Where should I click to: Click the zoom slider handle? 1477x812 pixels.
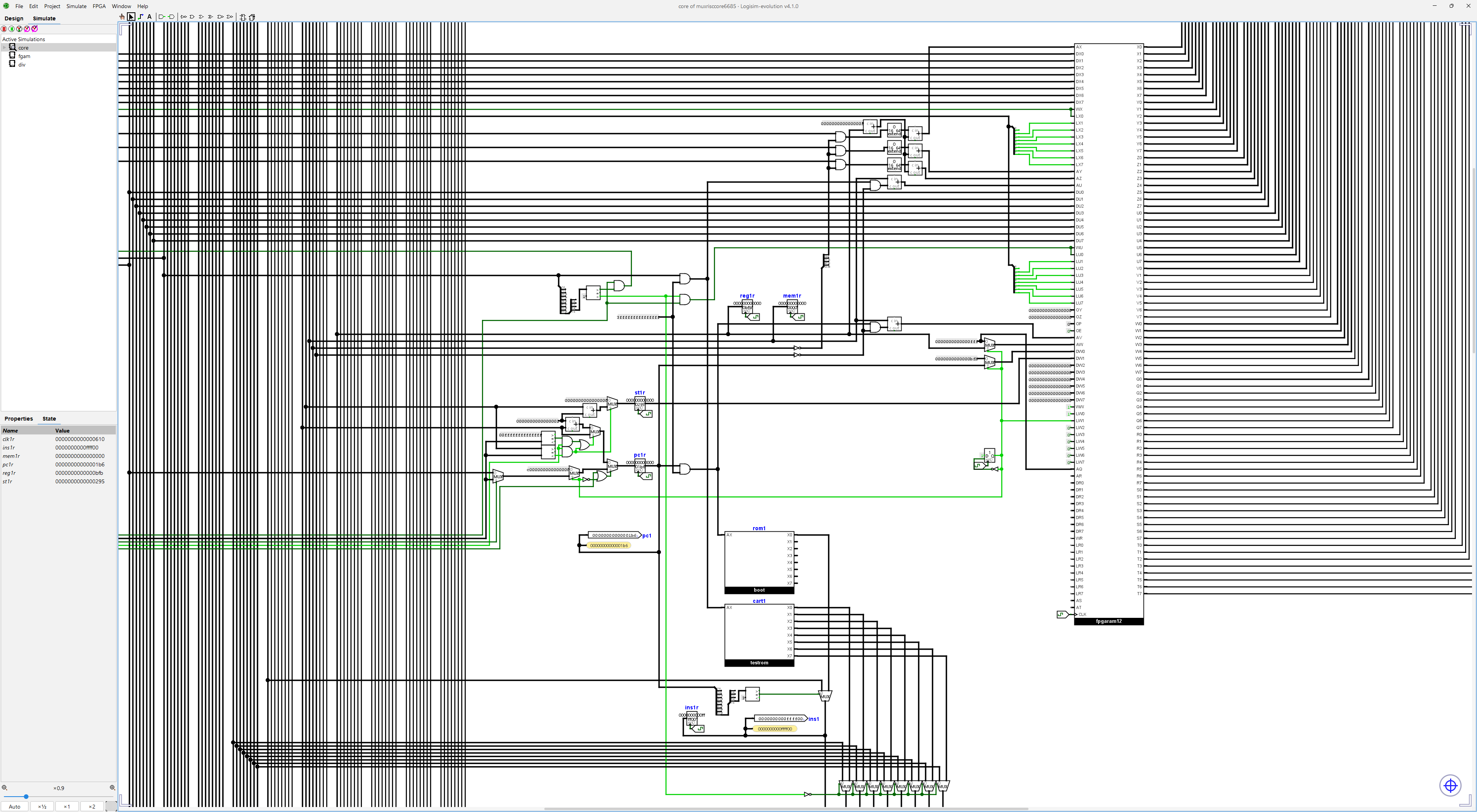tap(26, 797)
